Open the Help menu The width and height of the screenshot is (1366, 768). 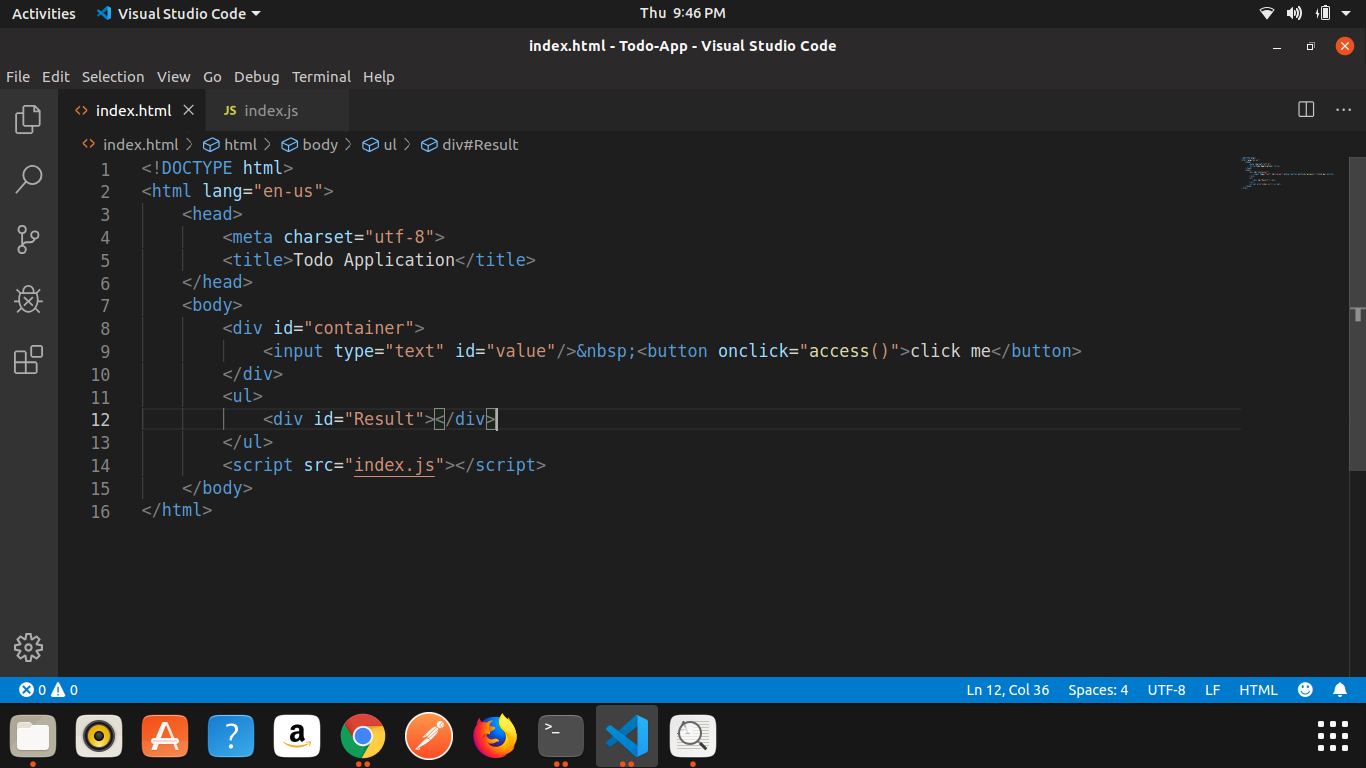[x=379, y=77]
